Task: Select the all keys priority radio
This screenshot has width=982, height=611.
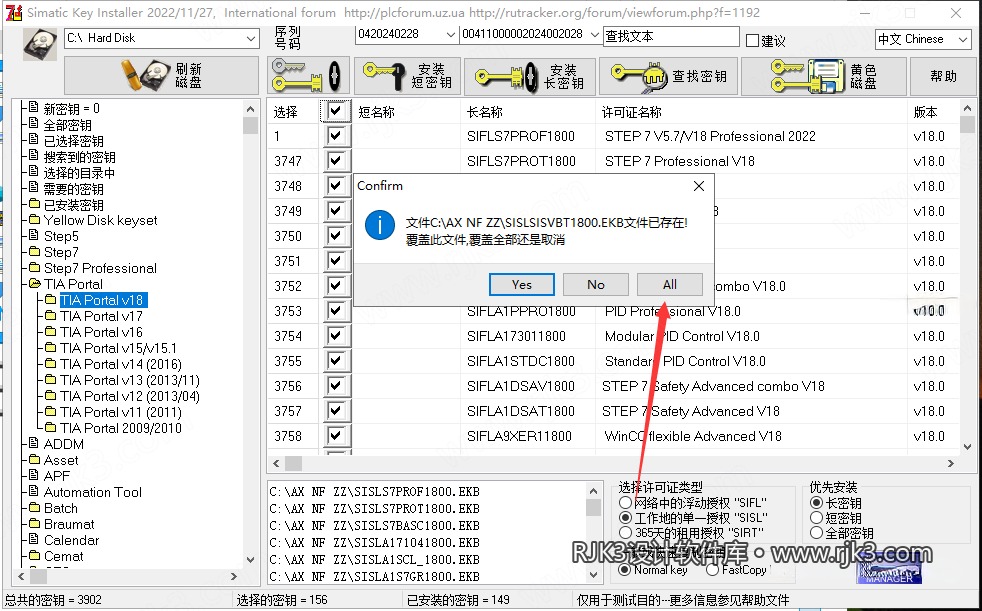Action: 816,533
